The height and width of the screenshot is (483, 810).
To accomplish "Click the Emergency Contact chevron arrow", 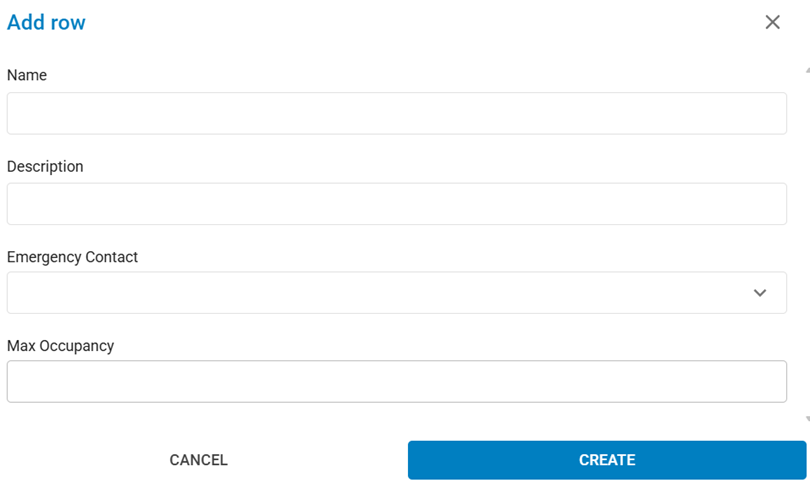I will [x=760, y=292].
